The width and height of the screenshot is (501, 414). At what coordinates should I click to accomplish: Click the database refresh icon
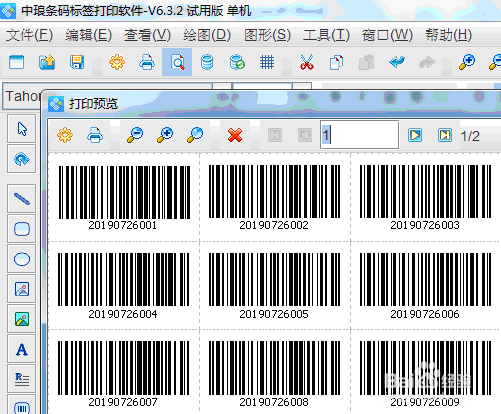pyautogui.click(x=237, y=62)
